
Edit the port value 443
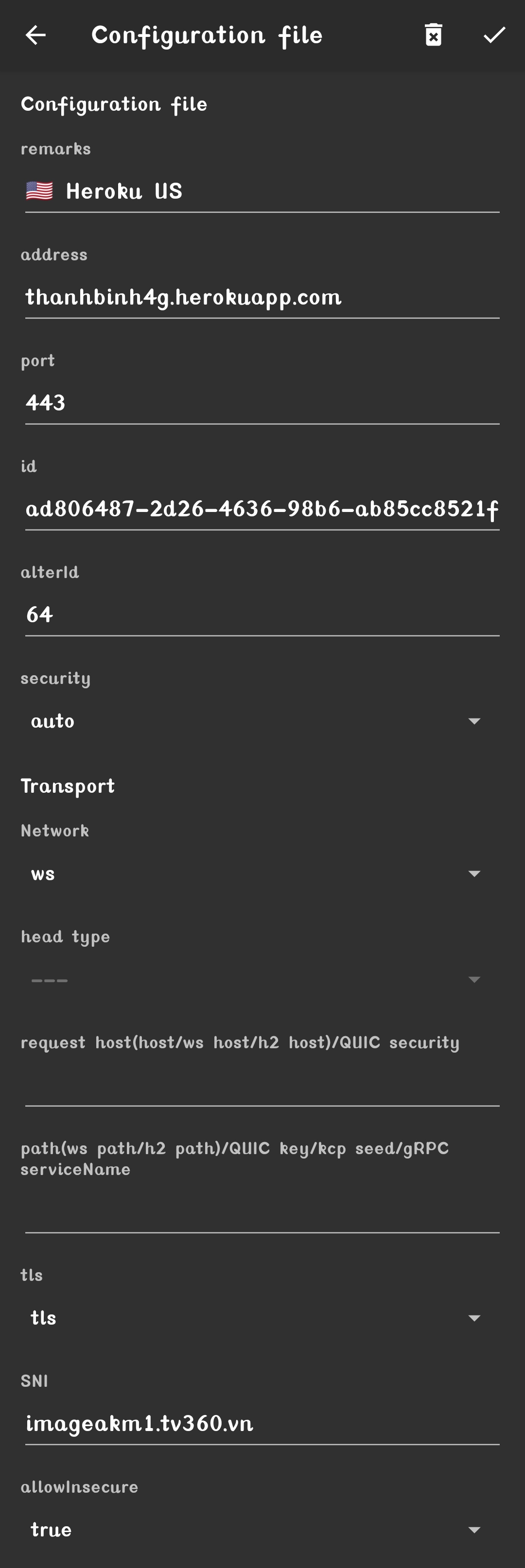click(262, 402)
